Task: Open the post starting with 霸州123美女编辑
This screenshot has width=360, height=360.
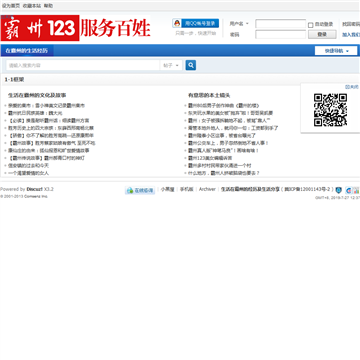Action: [210, 158]
